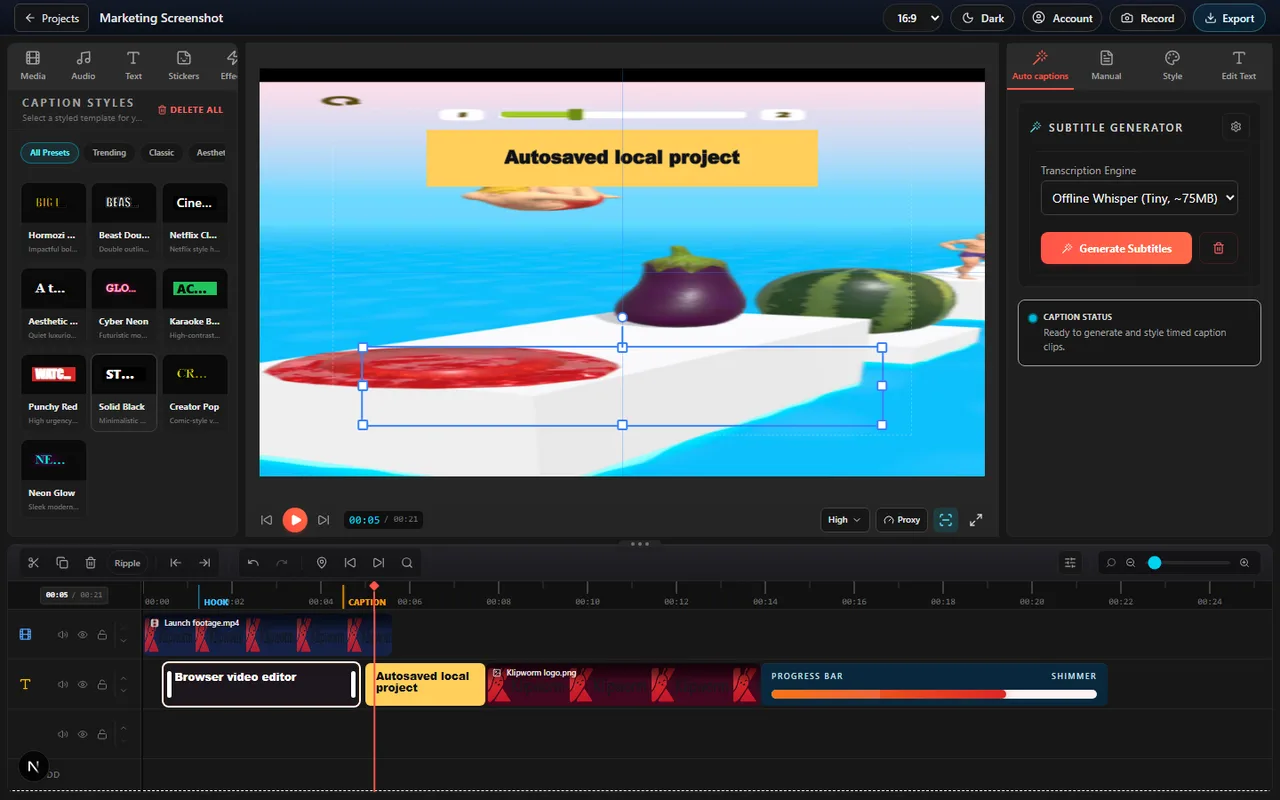Move the third track up
Screen dimensions: 1280x800
123,728
